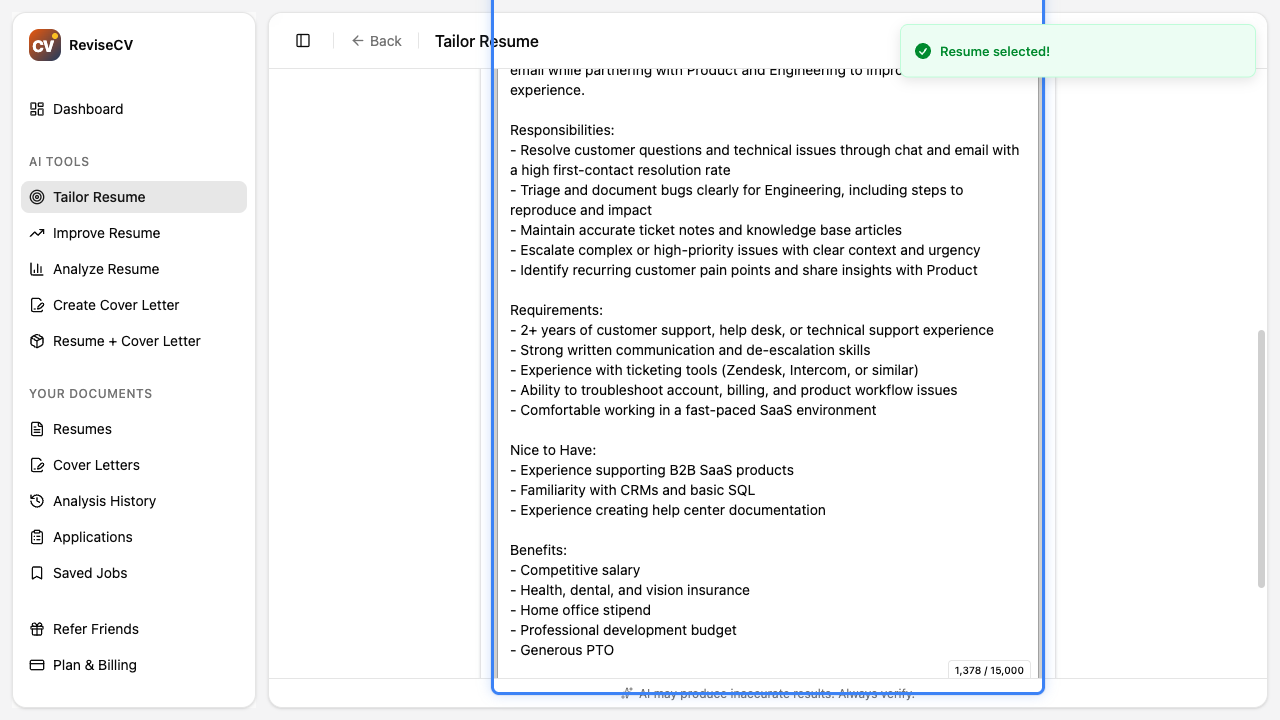Click the Create Cover Letter pen icon
This screenshot has width=1280, height=720.
coord(37,305)
